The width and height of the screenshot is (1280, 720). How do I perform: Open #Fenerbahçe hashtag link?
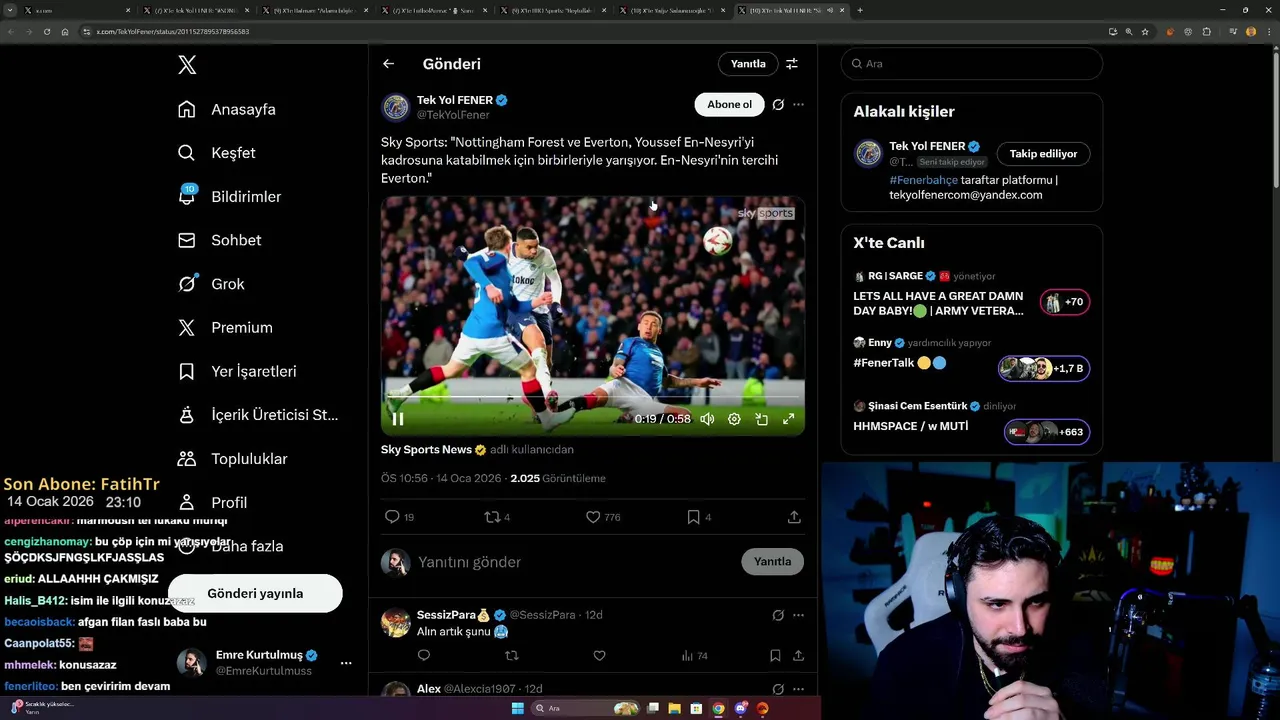[923, 180]
